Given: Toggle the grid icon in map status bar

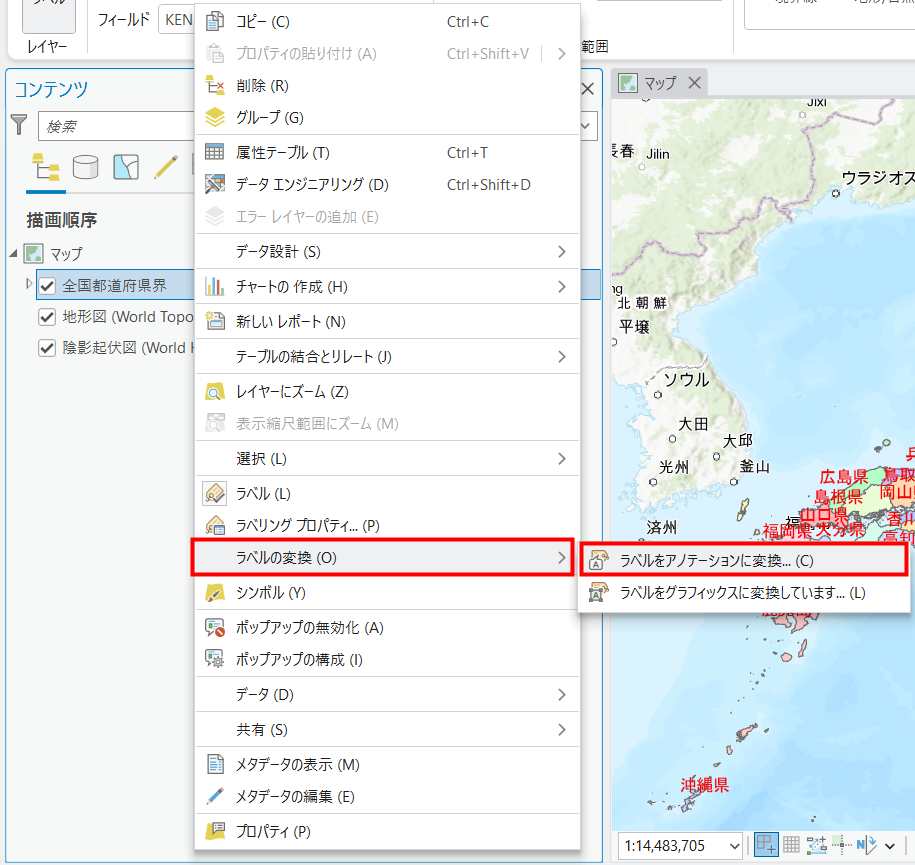Looking at the screenshot, I should click(x=791, y=845).
